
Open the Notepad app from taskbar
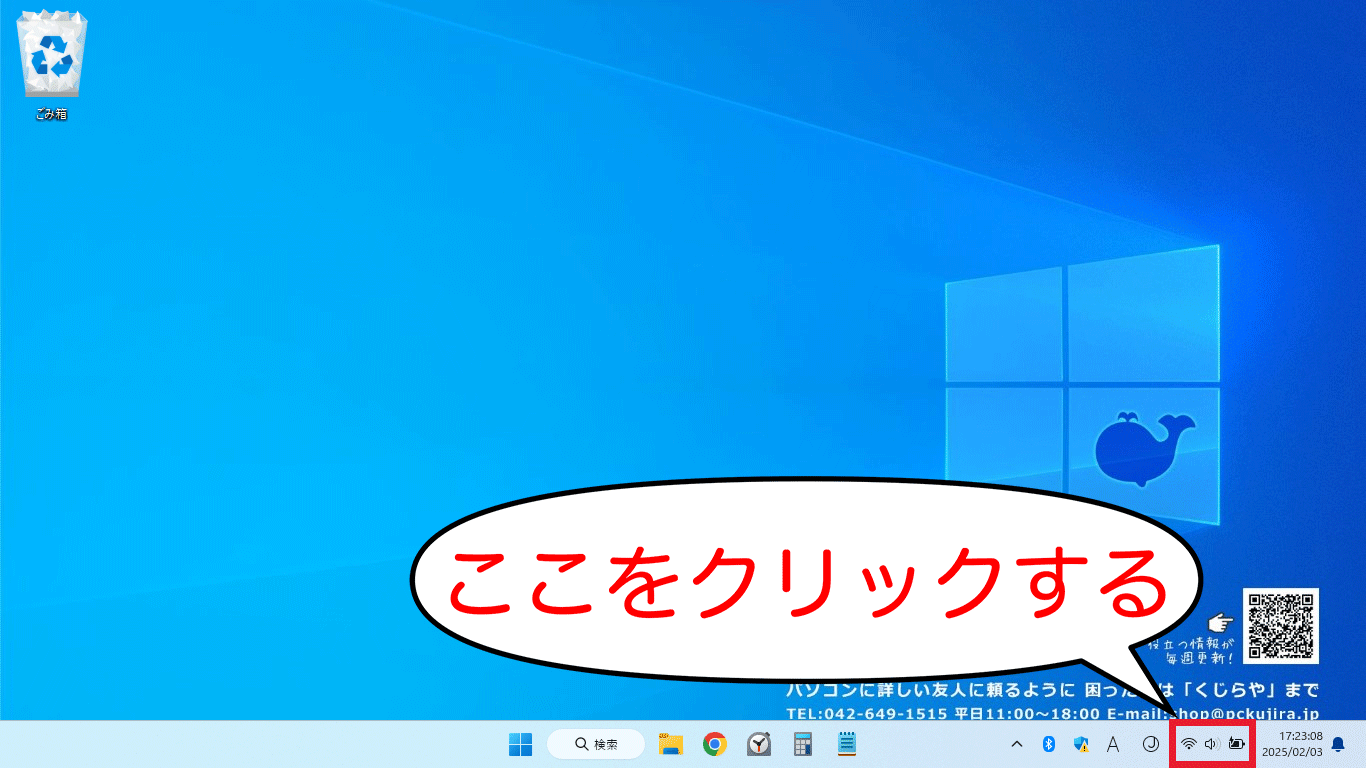(x=847, y=744)
